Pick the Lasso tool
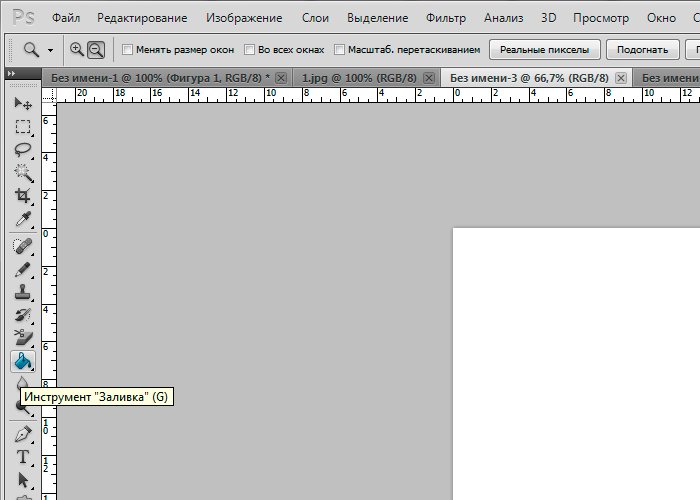700x500 pixels. click(22, 150)
